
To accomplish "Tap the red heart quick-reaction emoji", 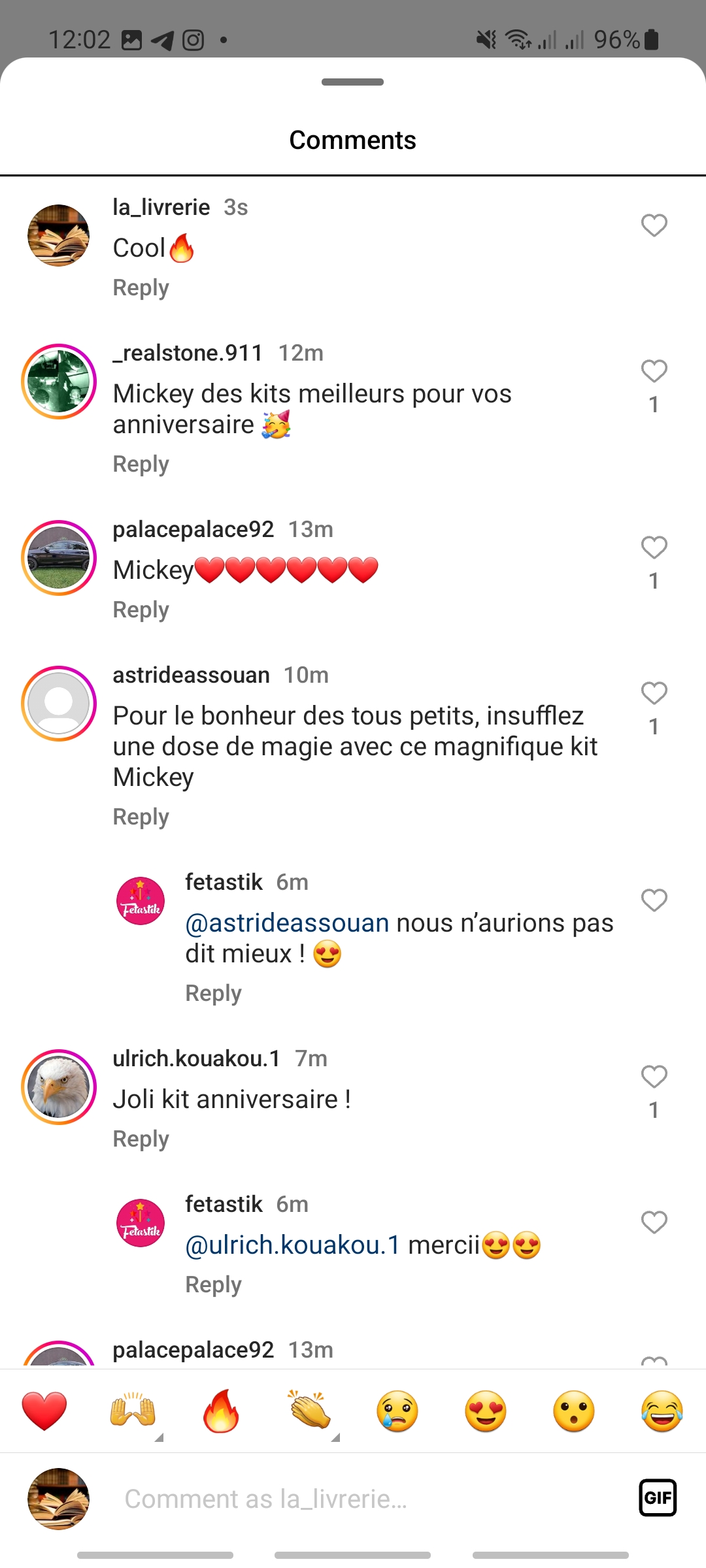I will [x=44, y=1411].
